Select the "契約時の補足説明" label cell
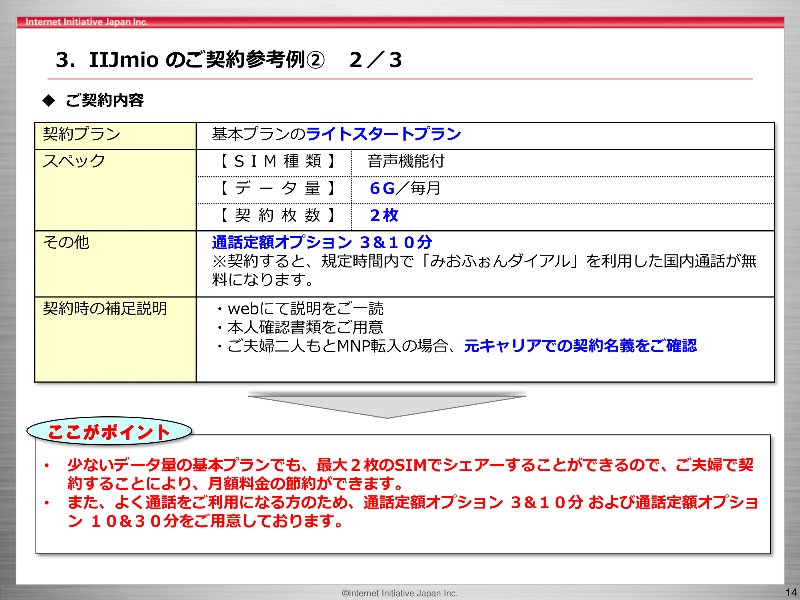800x600 pixels. click(x=115, y=339)
